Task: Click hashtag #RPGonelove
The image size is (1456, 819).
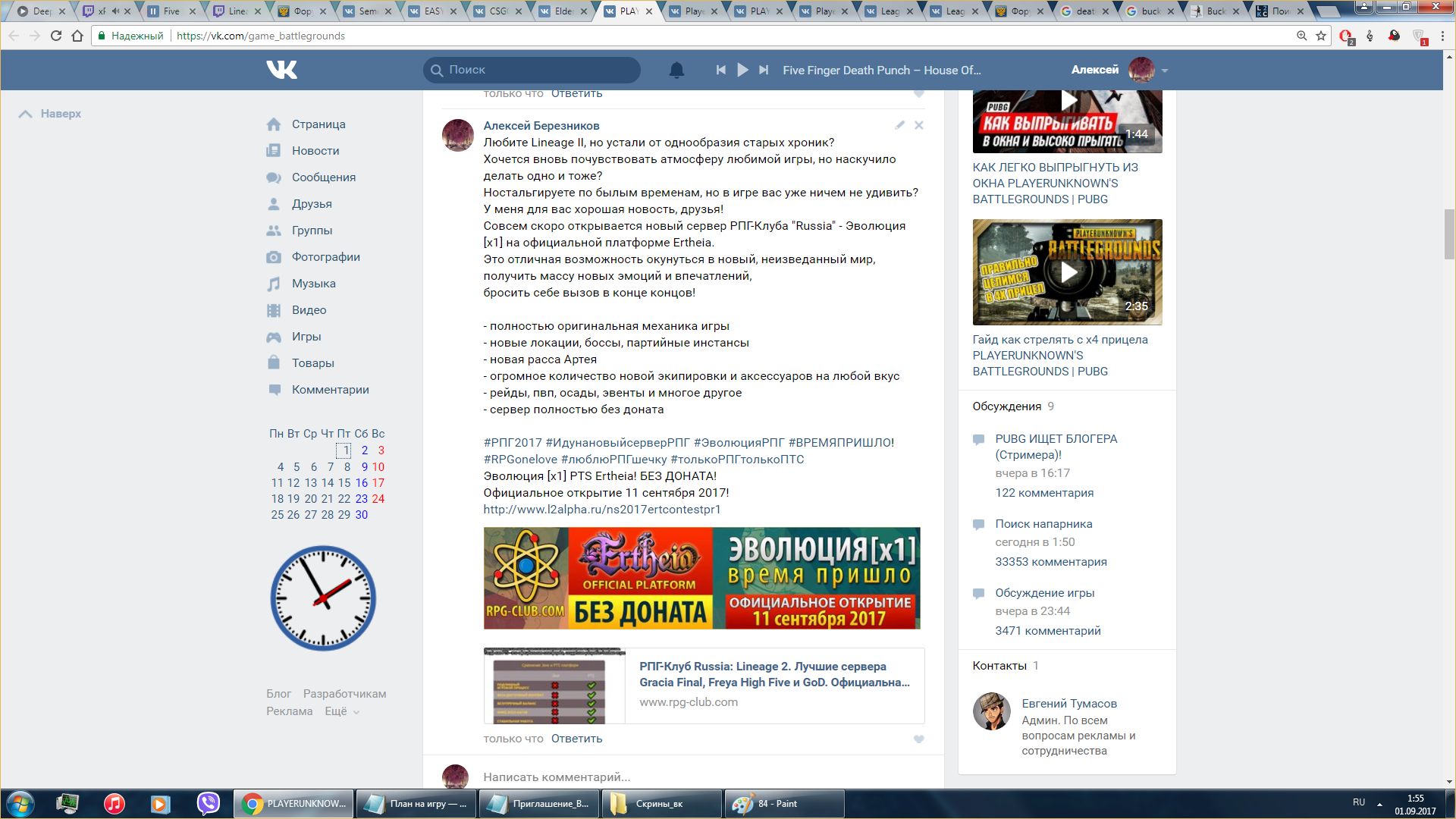Action: tap(520, 460)
